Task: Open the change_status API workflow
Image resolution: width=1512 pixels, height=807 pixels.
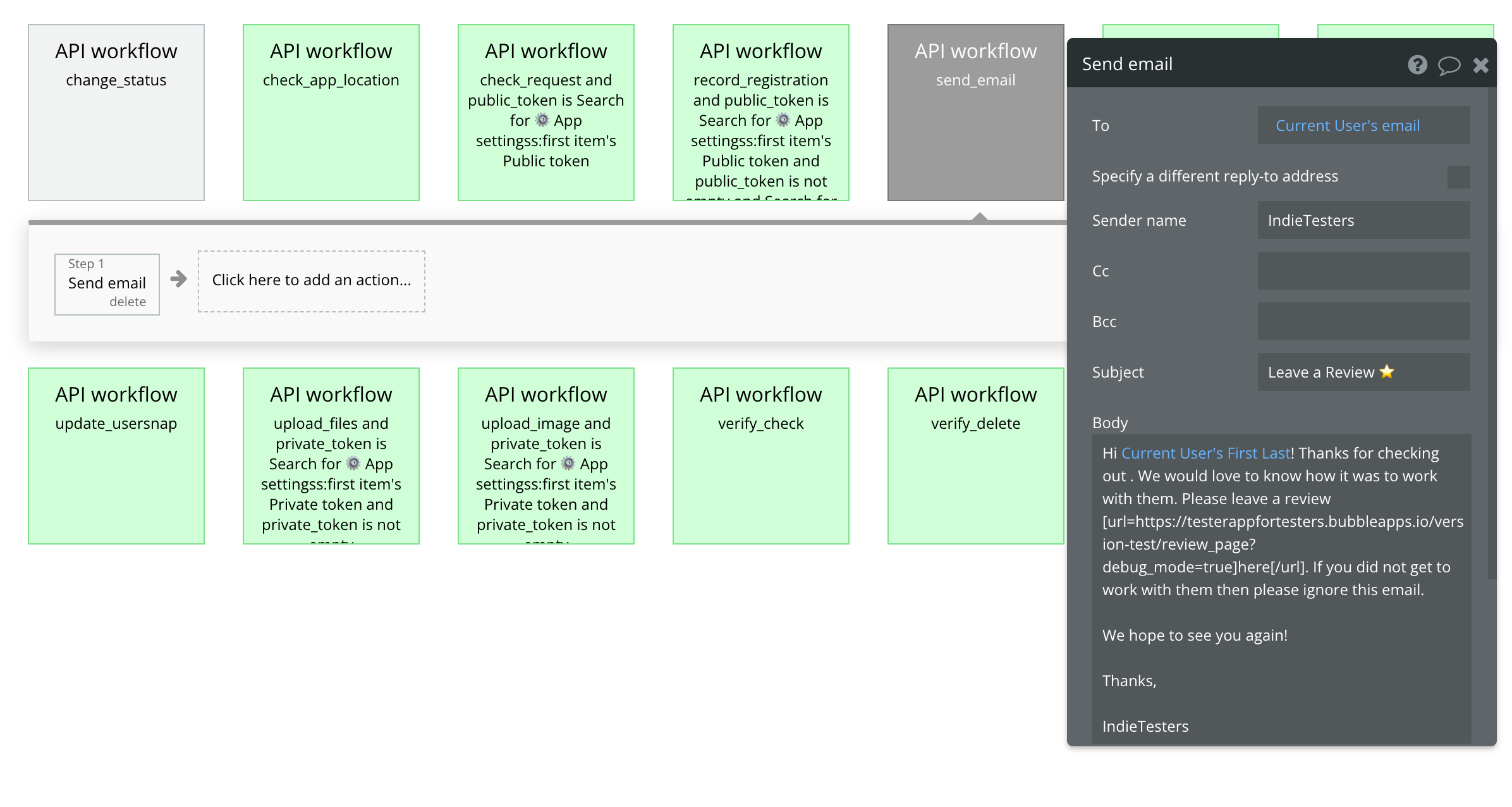Action: [x=116, y=113]
